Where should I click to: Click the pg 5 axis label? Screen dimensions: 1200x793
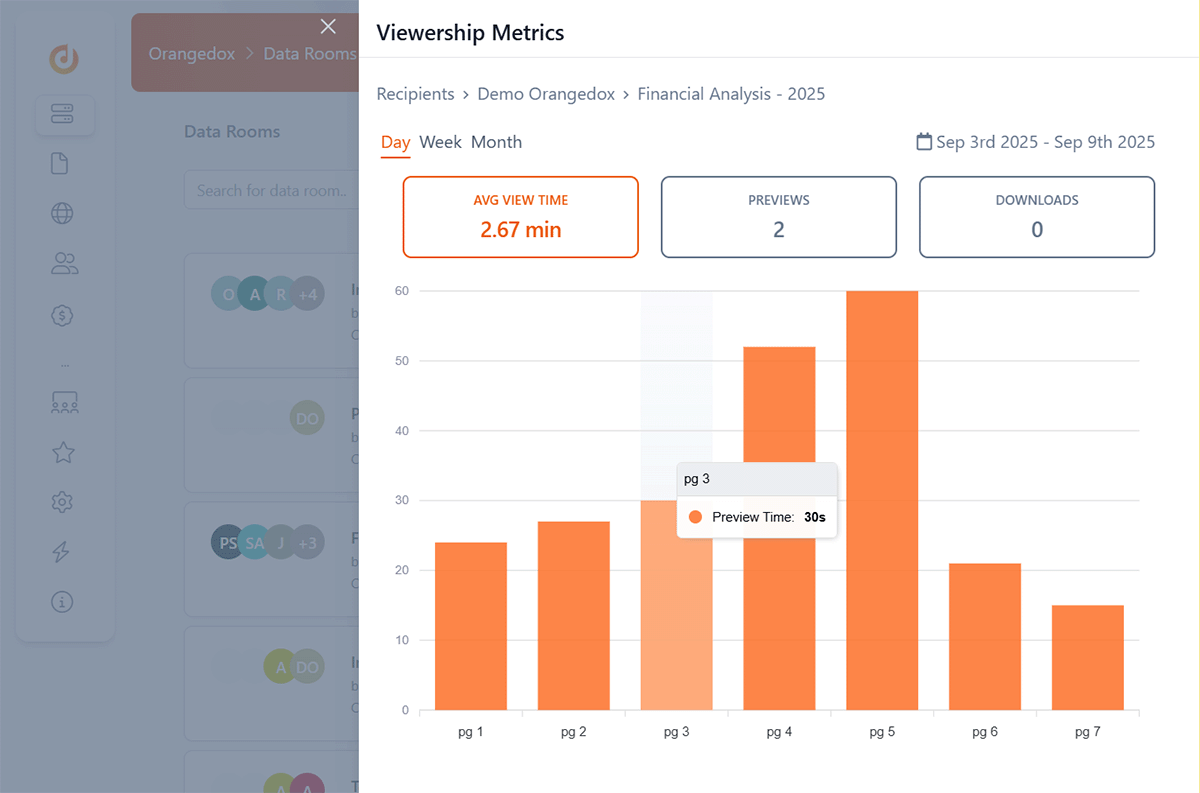pyautogui.click(x=882, y=732)
